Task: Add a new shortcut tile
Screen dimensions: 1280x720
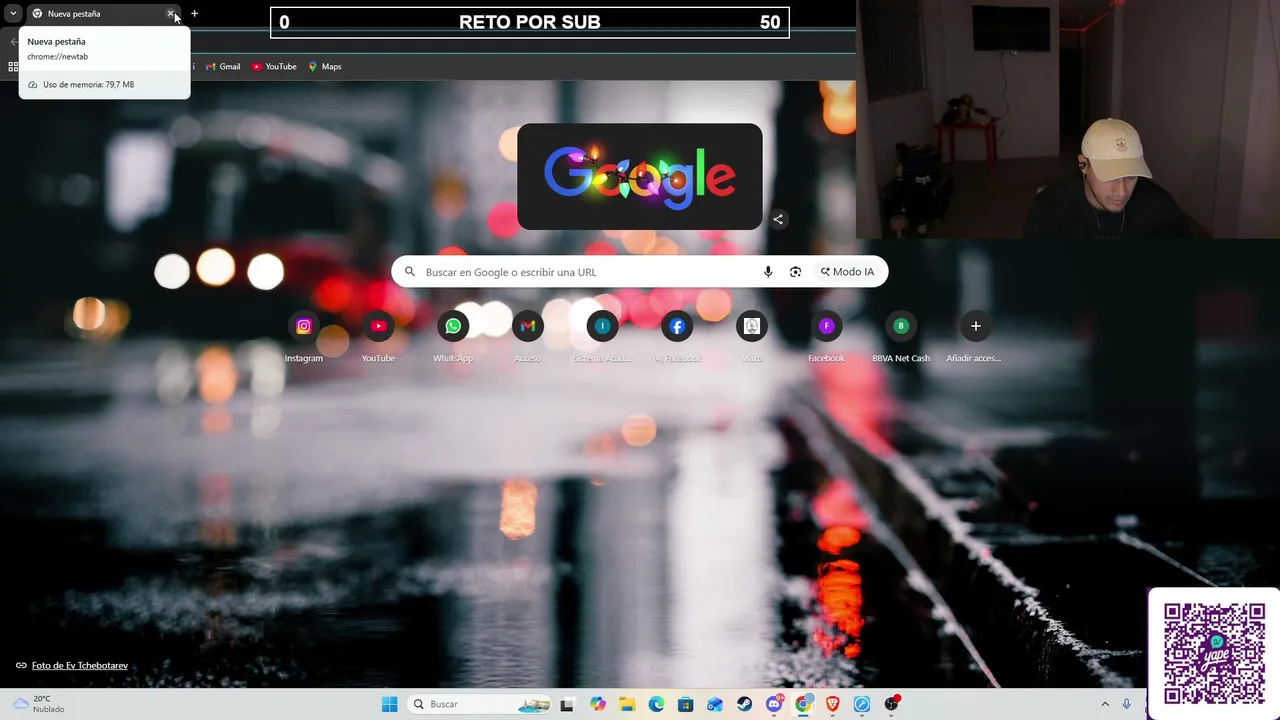Action: coord(975,338)
